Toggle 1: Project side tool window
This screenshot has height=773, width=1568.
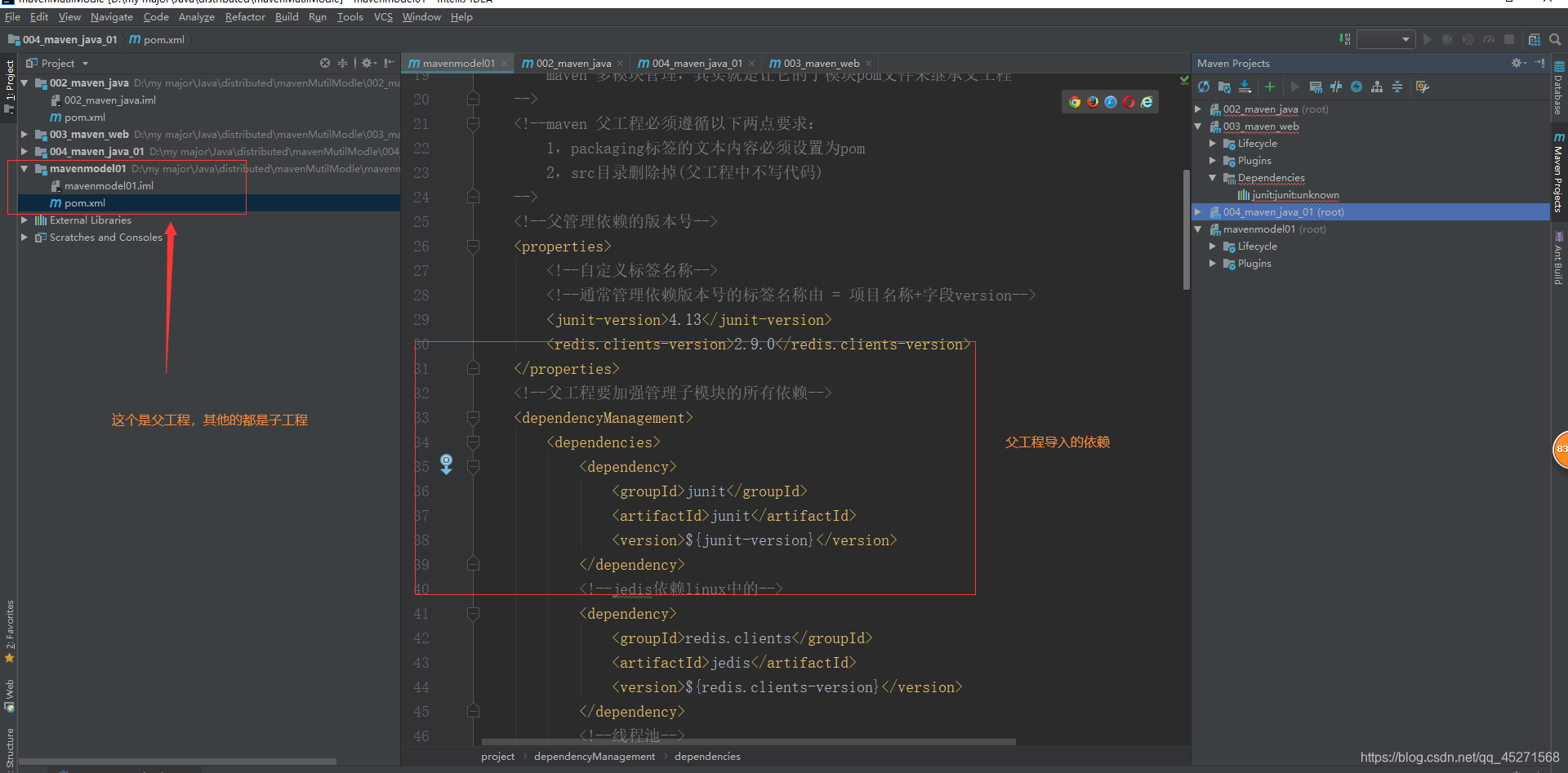click(x=9, y=87)
